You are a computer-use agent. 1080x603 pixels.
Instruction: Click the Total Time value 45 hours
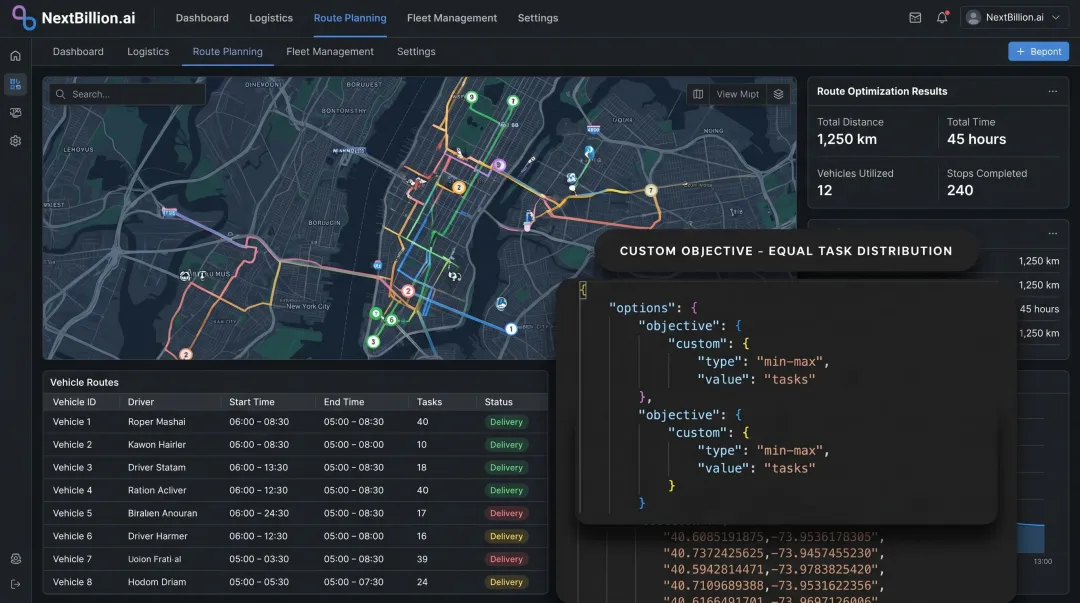(976, 139)
